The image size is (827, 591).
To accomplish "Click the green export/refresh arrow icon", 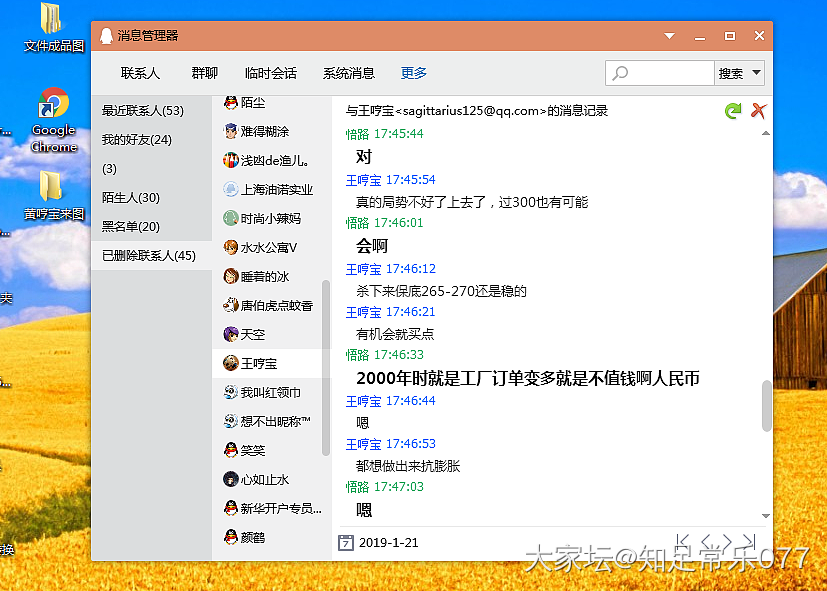I will tap(733, 111).
